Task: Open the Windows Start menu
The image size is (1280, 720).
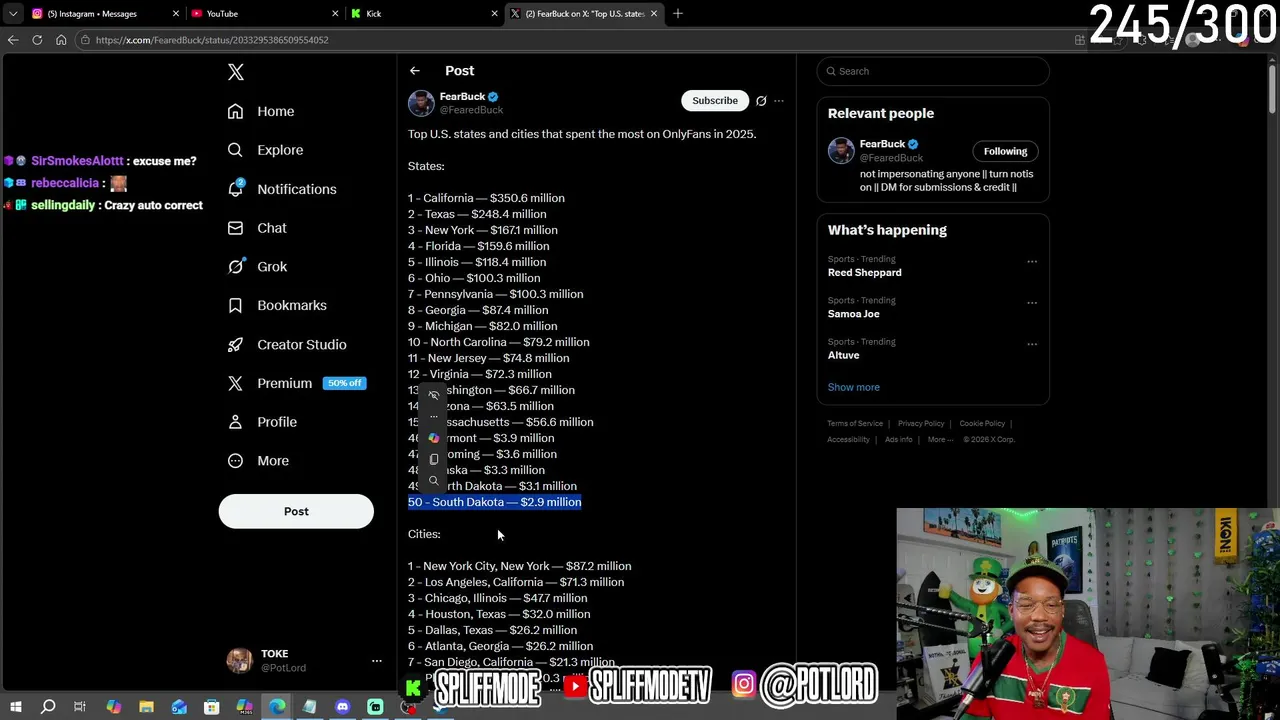Action: pyautogui.click(x=15, y=707)
